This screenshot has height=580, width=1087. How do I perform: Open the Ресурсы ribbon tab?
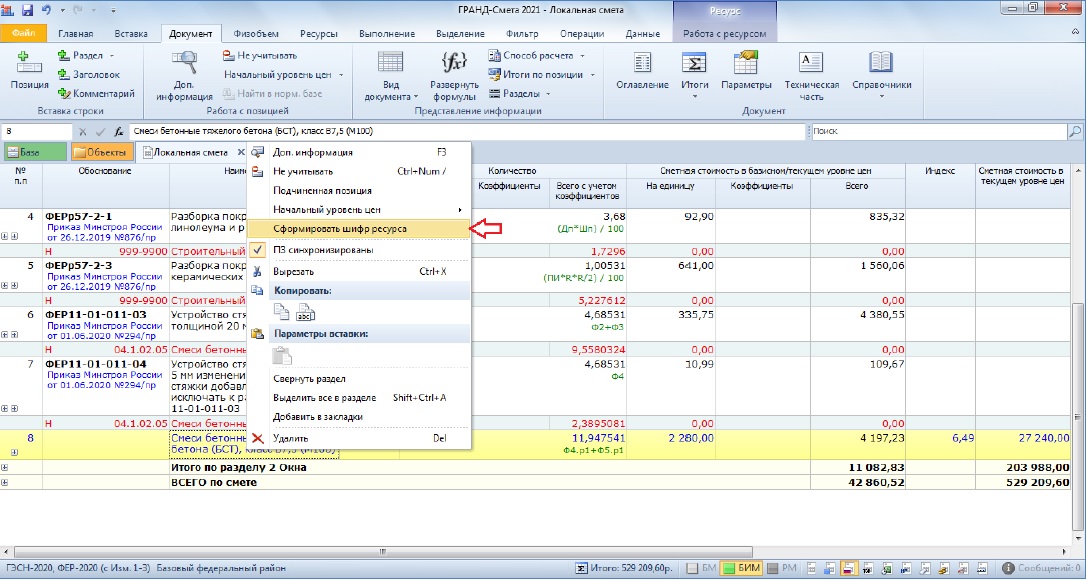(319, 33)
